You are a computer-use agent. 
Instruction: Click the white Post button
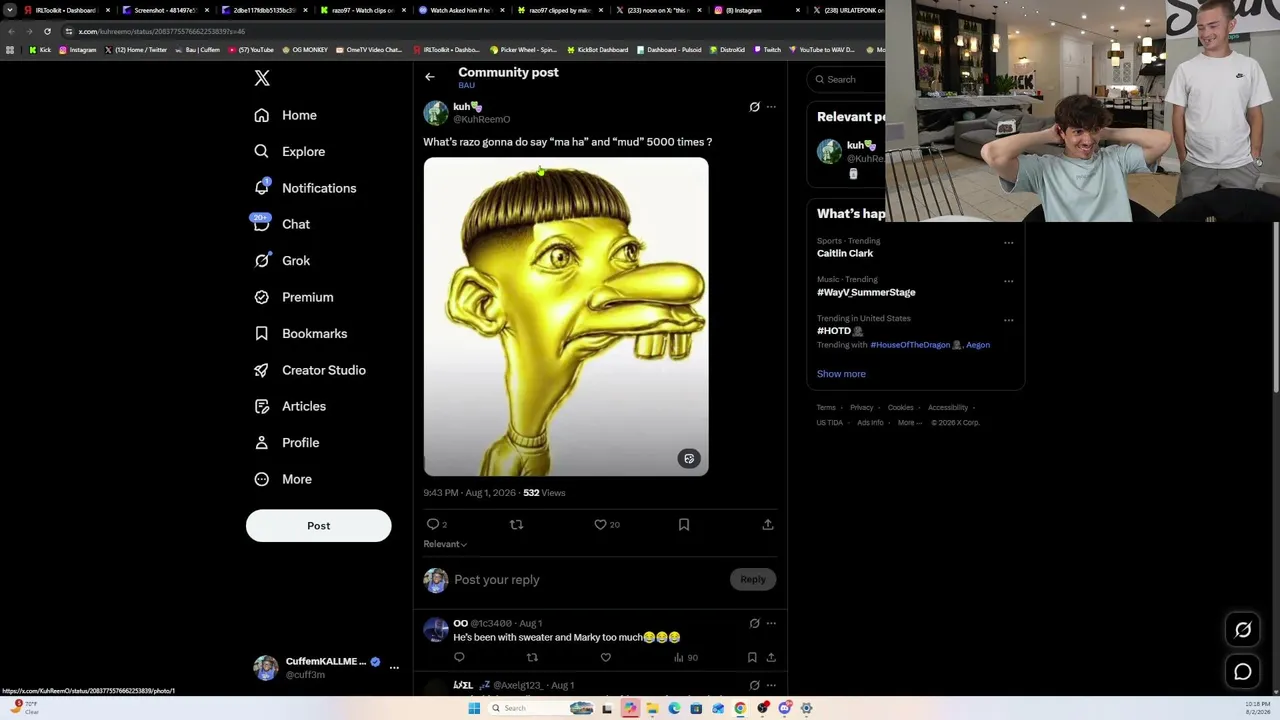[318, 526]
